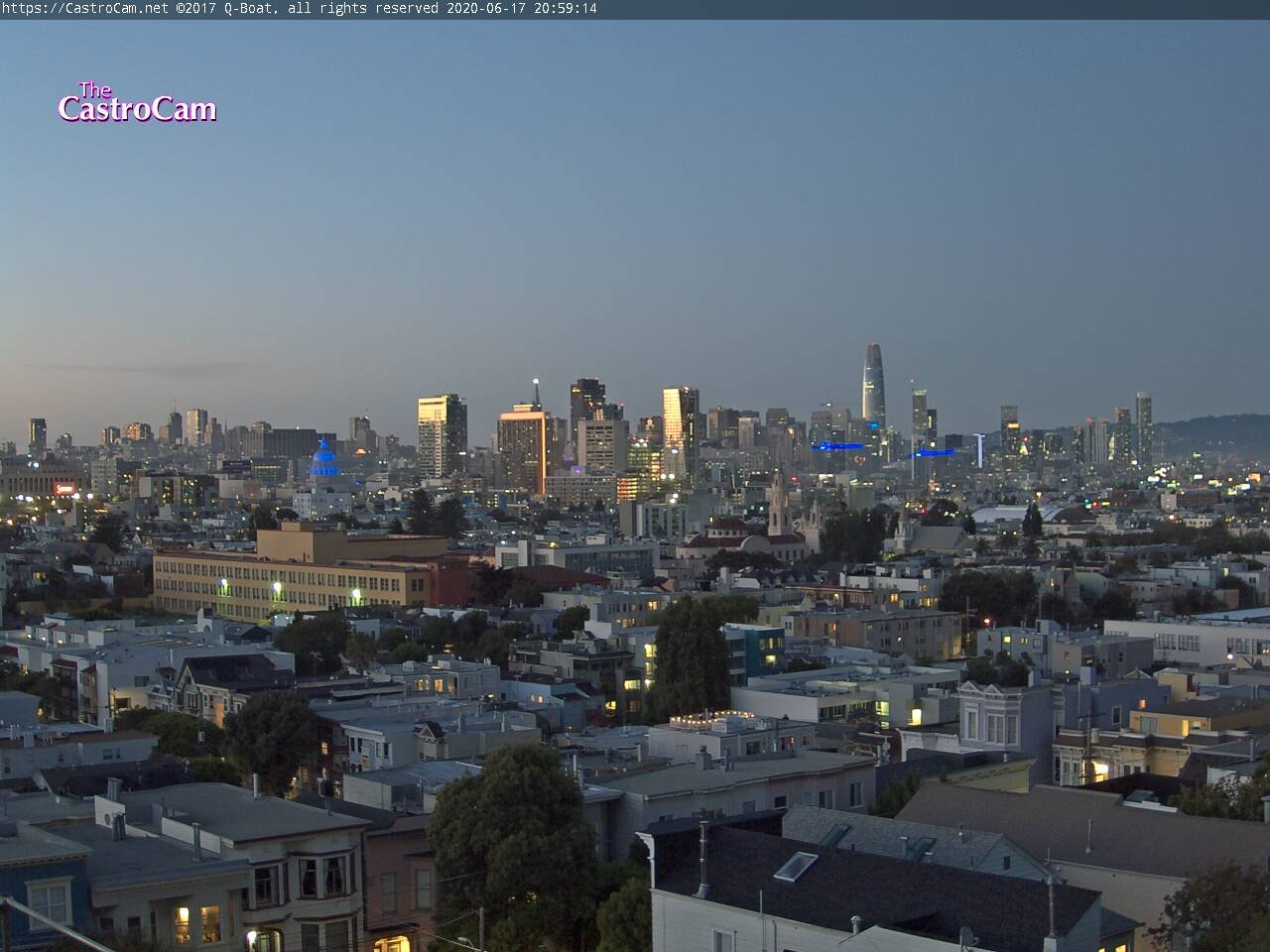Click the 2020-06-17 20:59:14 timestamp
The height and width of the screenshot is (952, 1270).
point(521,8)
